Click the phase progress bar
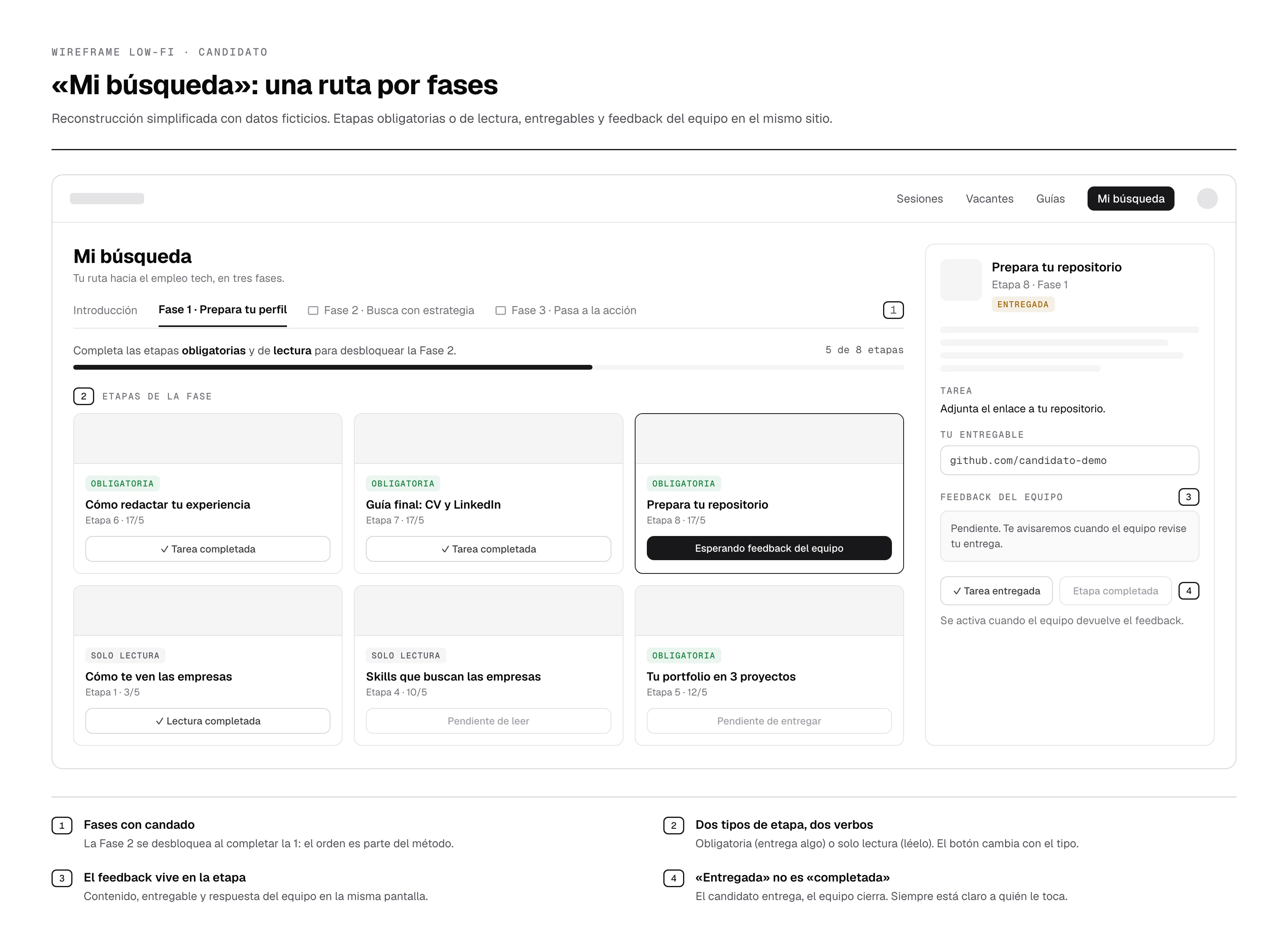1288x952 pixels. coord(488,367)
